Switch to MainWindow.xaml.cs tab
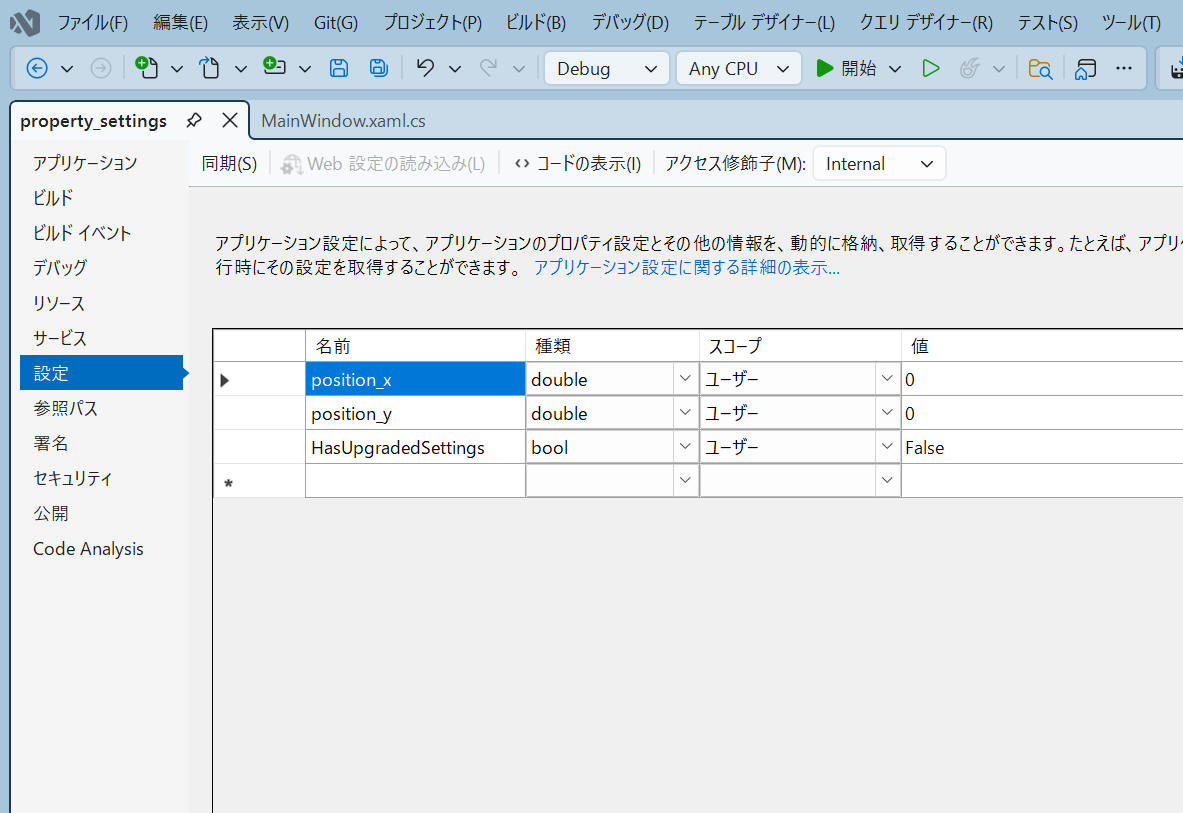The width and height of the screenshot is (1183, 813). tap(343, 121)
